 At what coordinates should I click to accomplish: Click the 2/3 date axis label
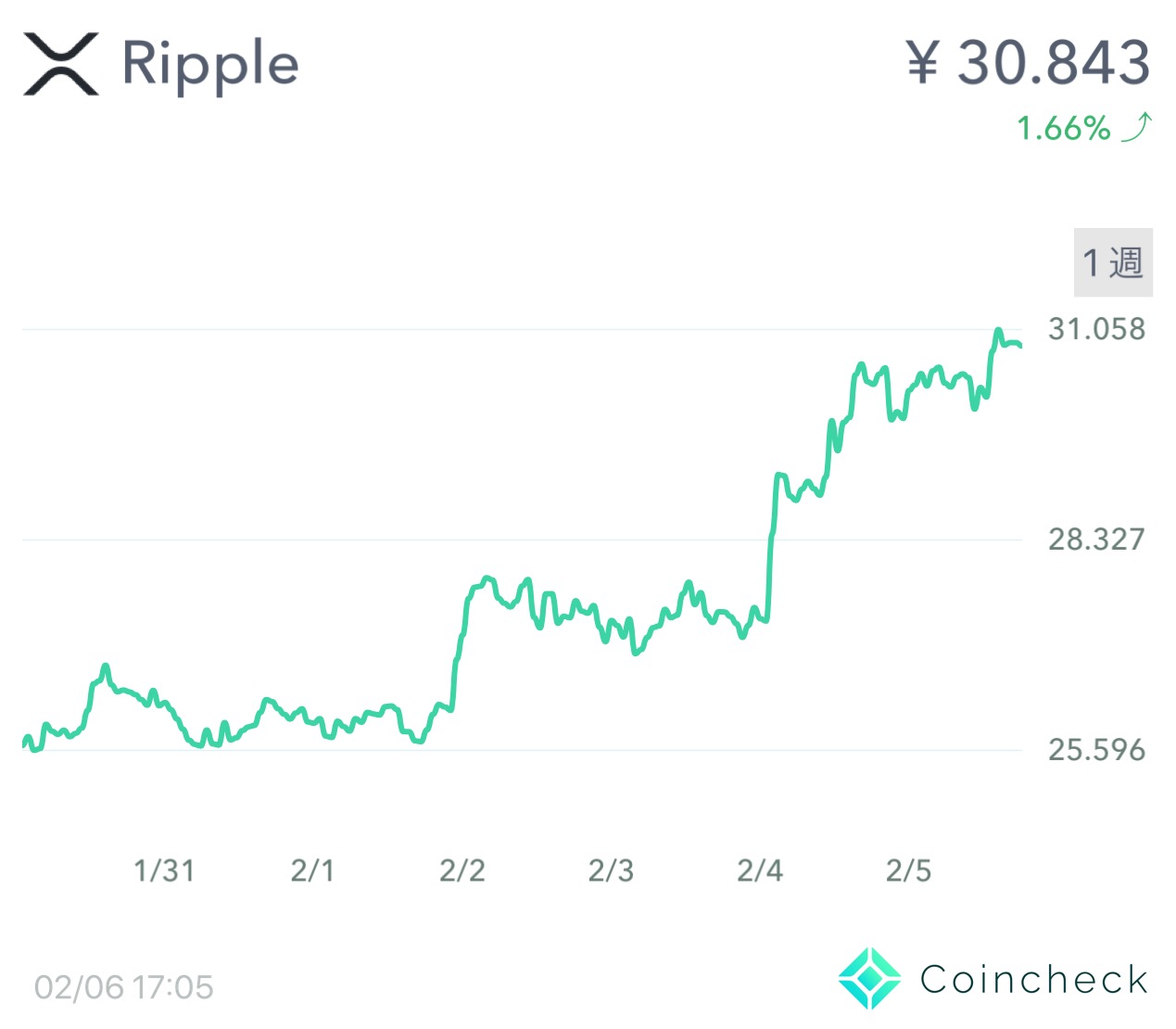(611, 870)
